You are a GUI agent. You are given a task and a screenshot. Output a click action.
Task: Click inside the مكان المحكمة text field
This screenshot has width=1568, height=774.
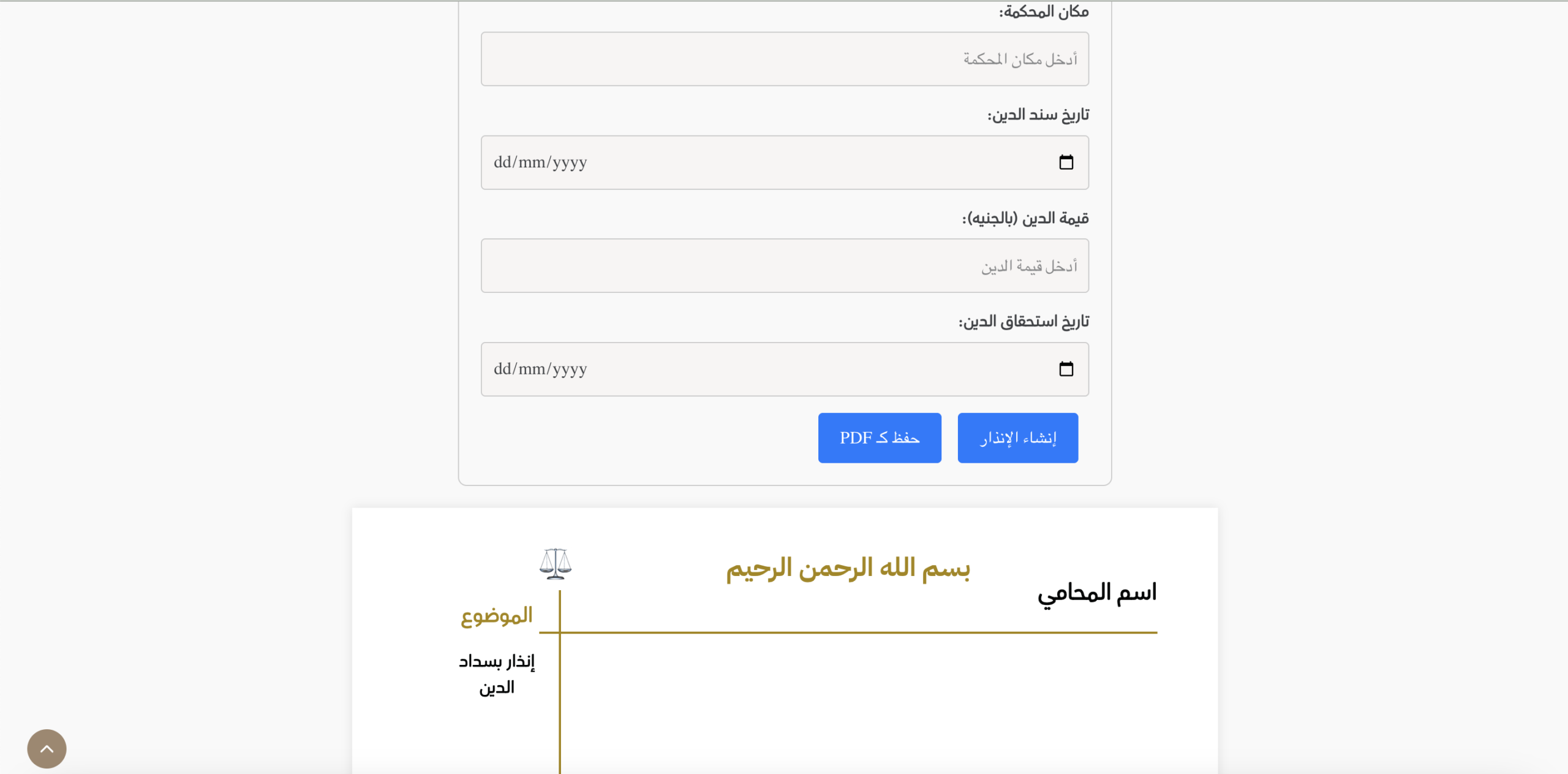(x=784, y=58)
